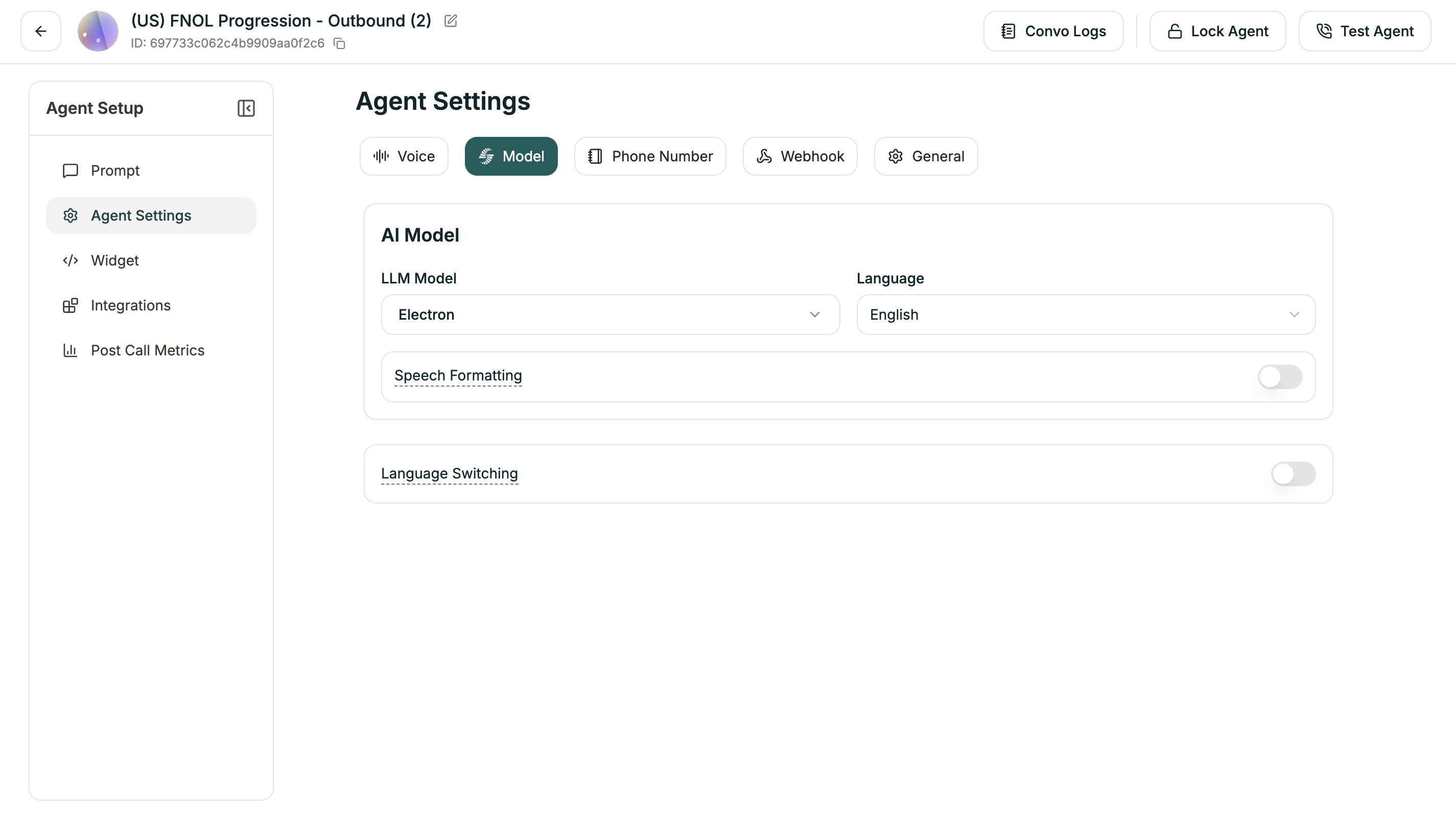Click the Convo Logs button

coord(1053,31)
